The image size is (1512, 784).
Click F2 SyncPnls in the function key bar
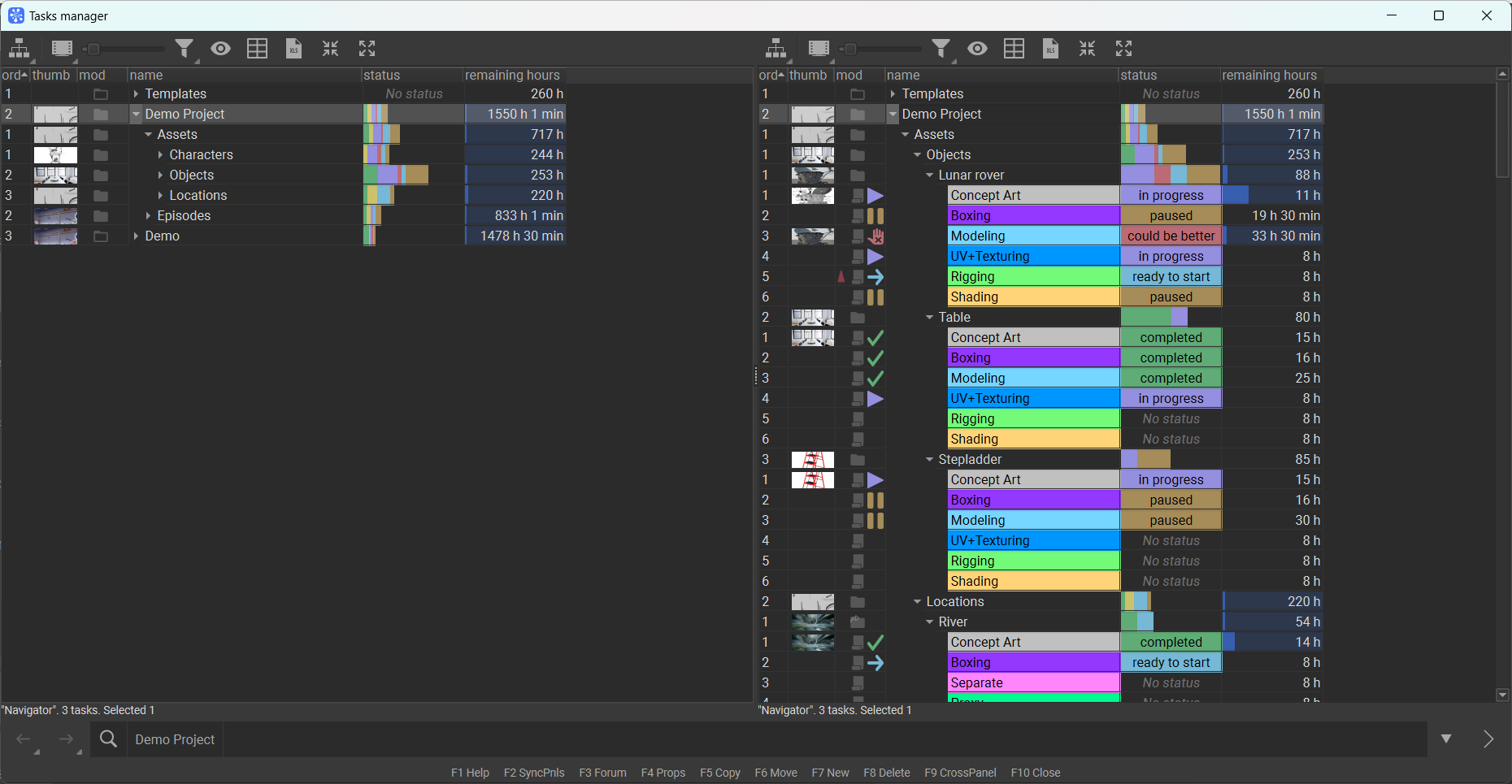[x=534, y=773]
